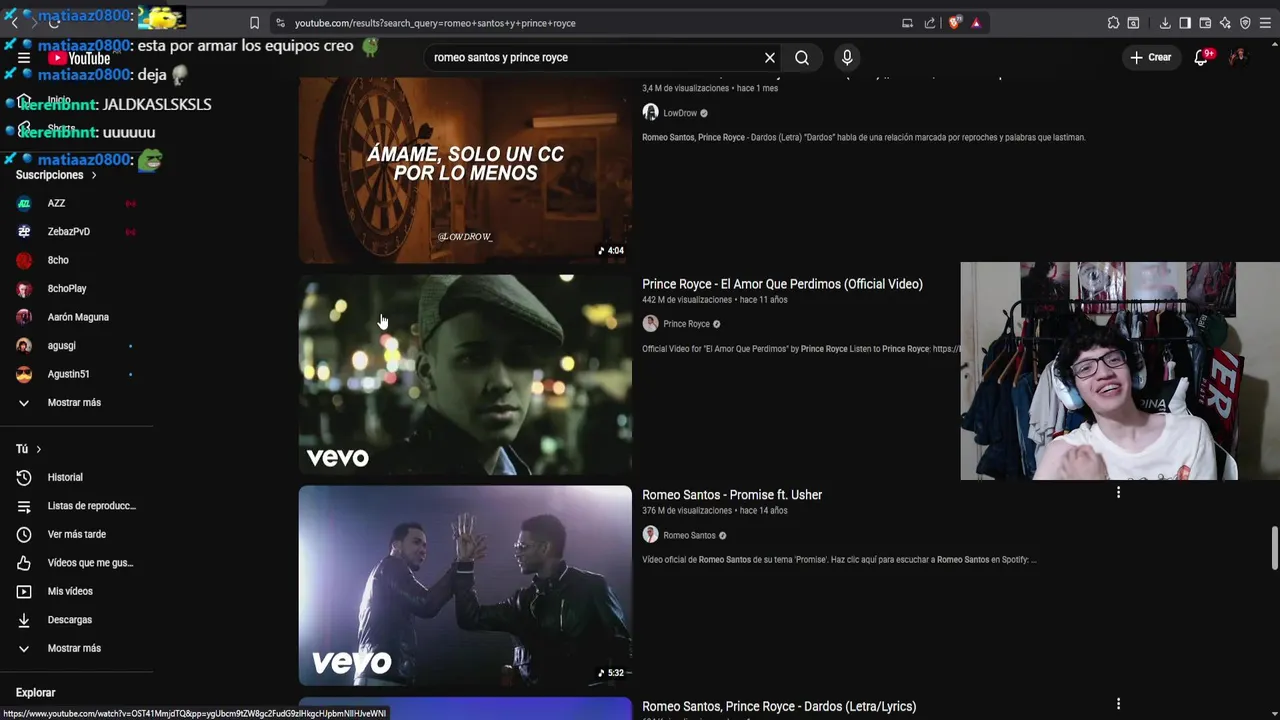The image size is (1280, 720).
Task: Open the YouTube hamburger guide menu
Action: coord(24,58)
